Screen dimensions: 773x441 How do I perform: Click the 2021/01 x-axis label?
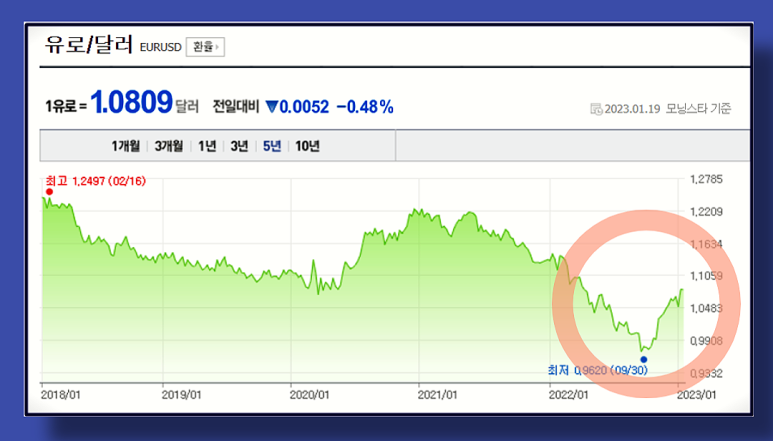click(x=437, y=395)
